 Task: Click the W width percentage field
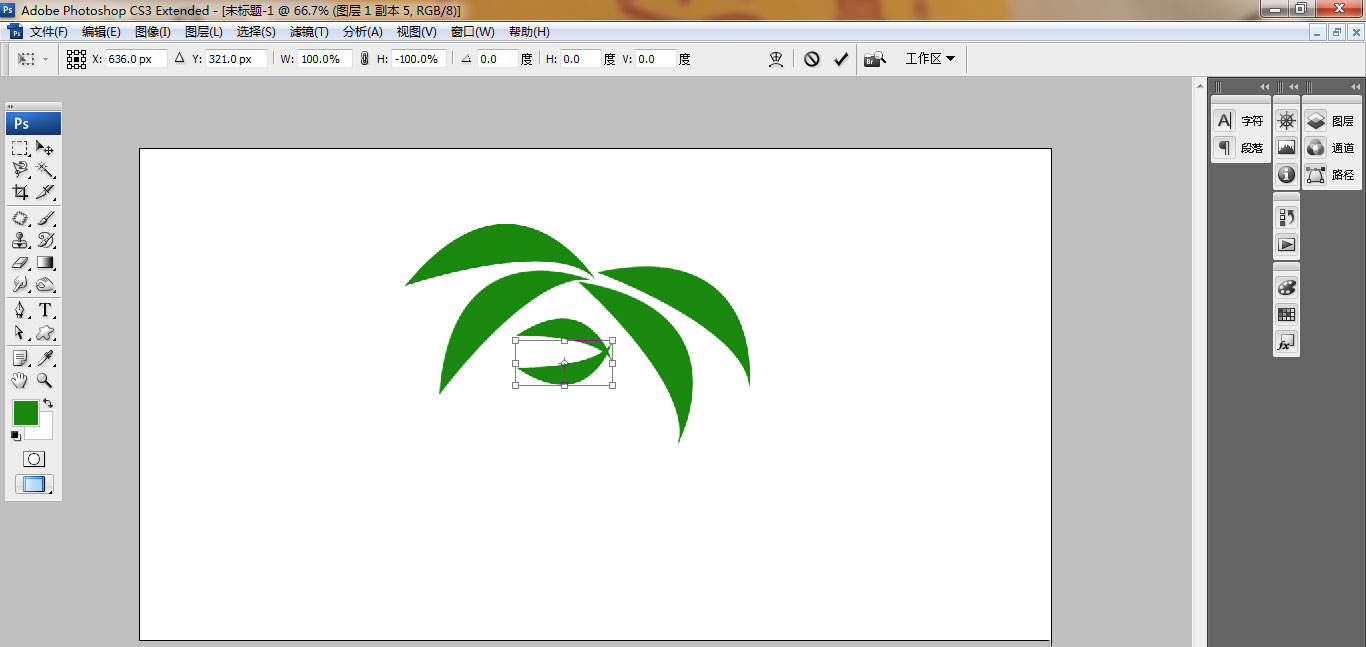click(323, 59)
